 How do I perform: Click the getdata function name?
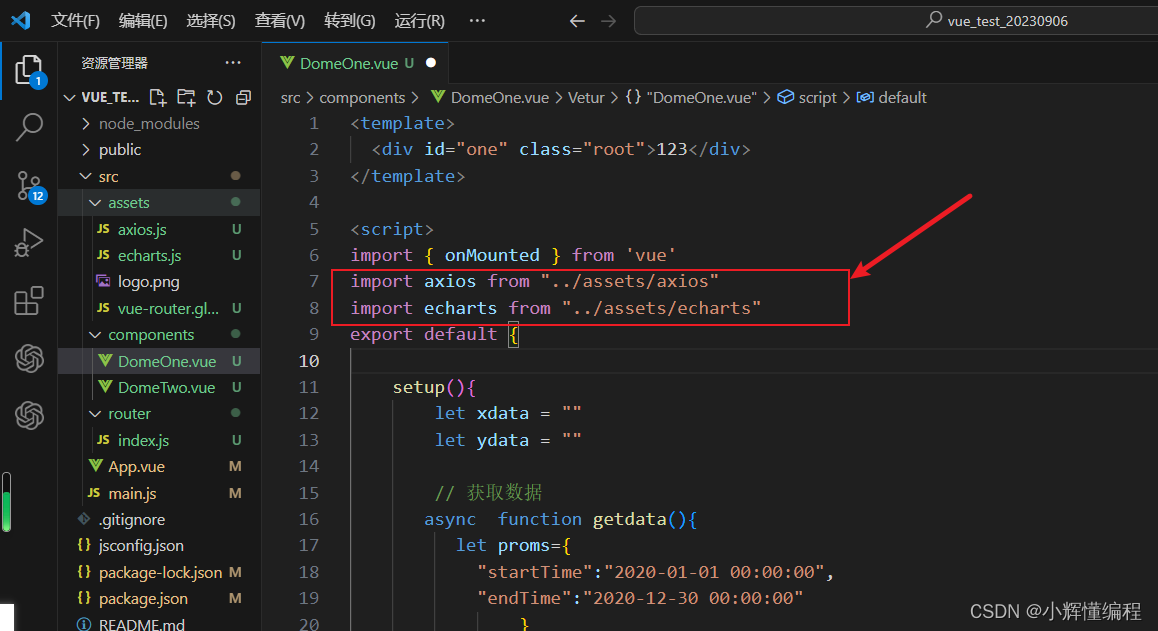click(x=629, y=519)
